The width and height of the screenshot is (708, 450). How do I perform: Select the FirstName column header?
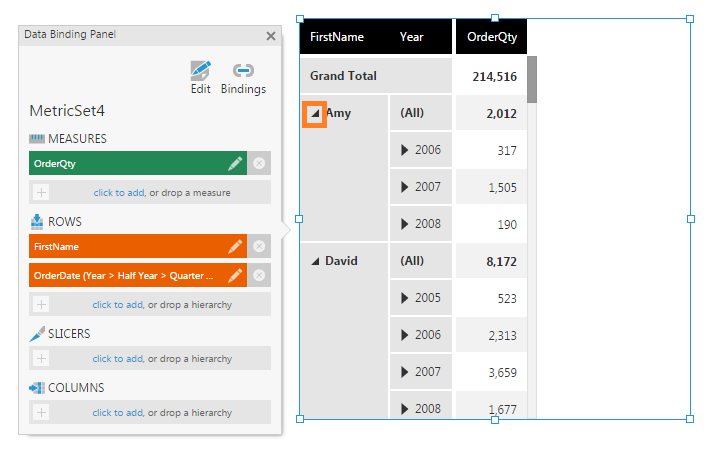(x=337, y=37)
